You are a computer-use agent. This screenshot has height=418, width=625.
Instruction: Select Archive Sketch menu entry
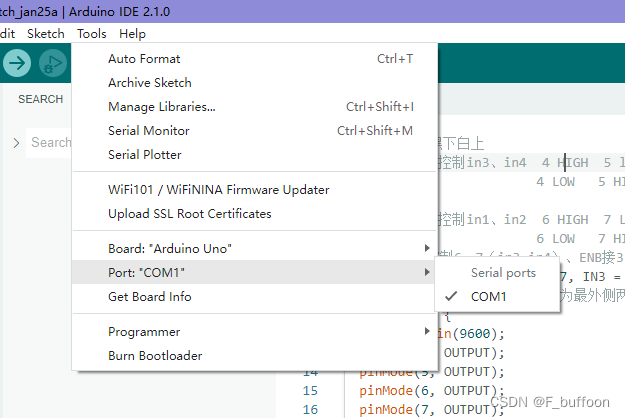(x=255, y=83)
